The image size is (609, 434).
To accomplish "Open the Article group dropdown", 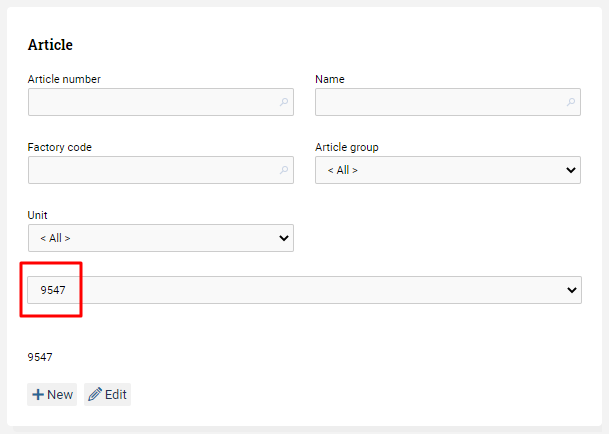I will (x=448, y=170).
